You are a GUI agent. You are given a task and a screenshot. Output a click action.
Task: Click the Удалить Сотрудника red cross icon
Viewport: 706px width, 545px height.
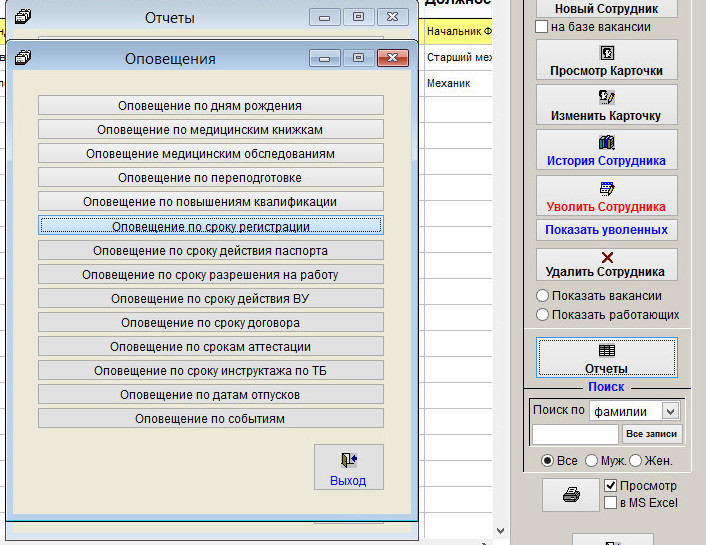(606, 257)
